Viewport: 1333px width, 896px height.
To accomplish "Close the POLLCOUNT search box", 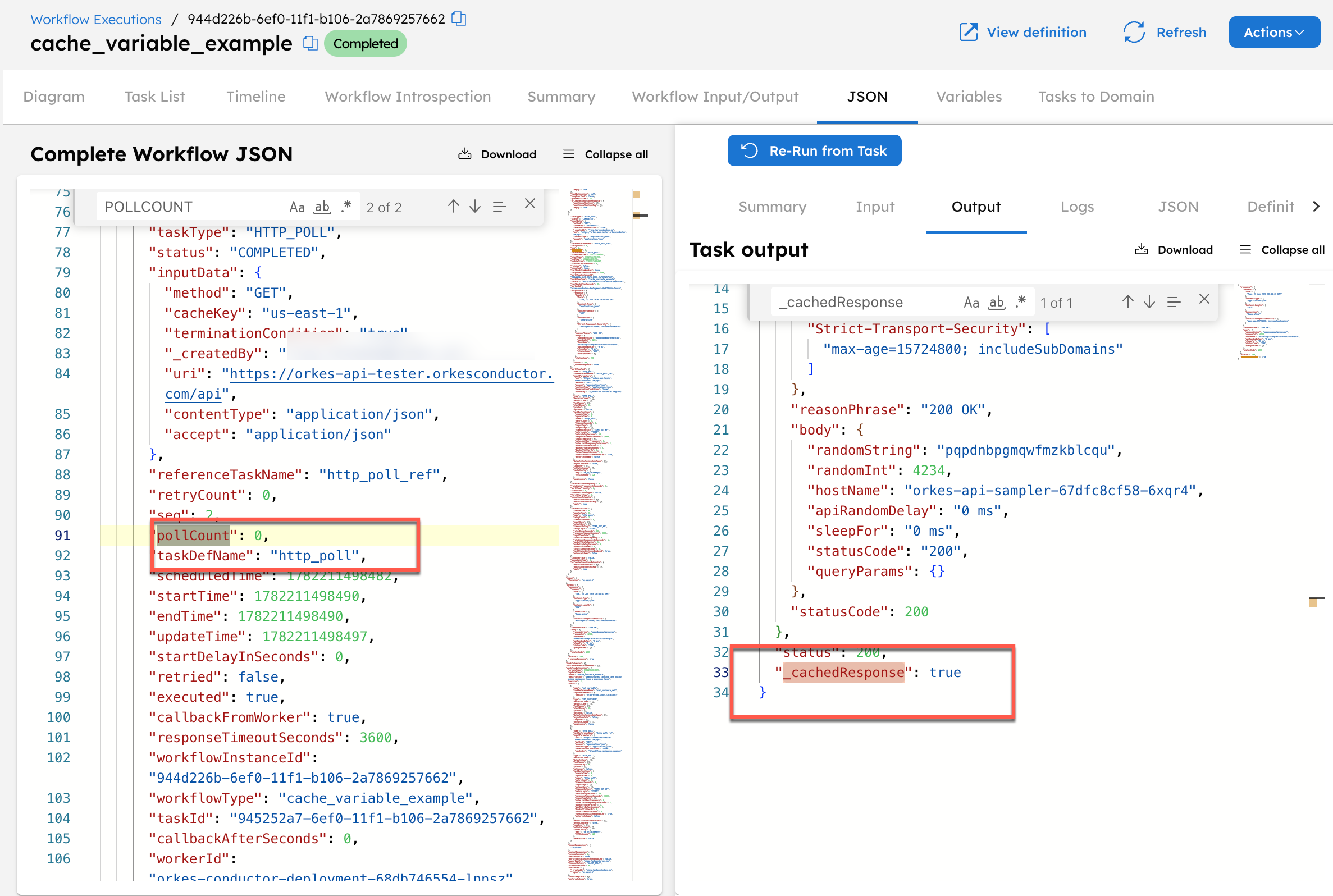I will (529, 203).
